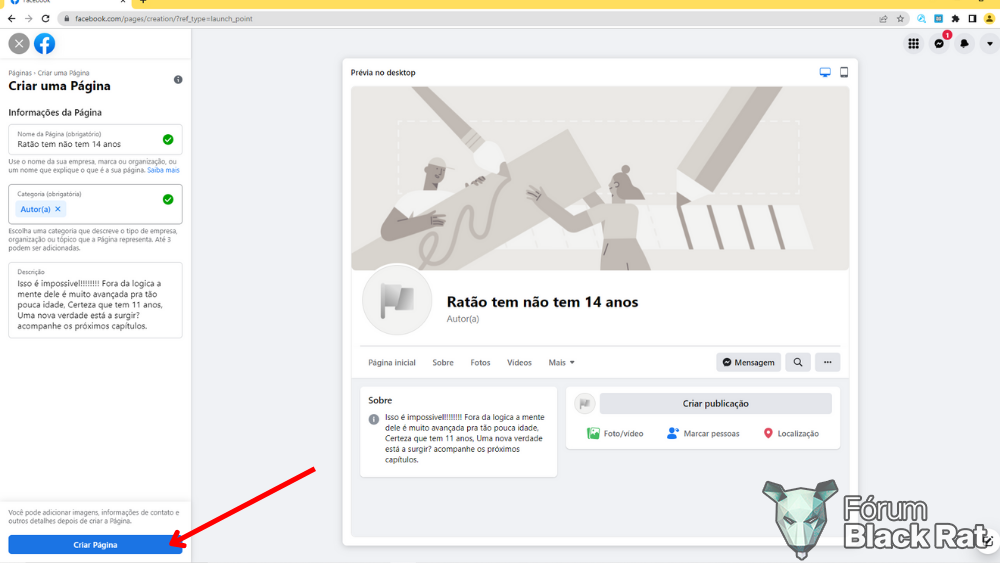Switch to mobile preview icon

tap(844, 72)
